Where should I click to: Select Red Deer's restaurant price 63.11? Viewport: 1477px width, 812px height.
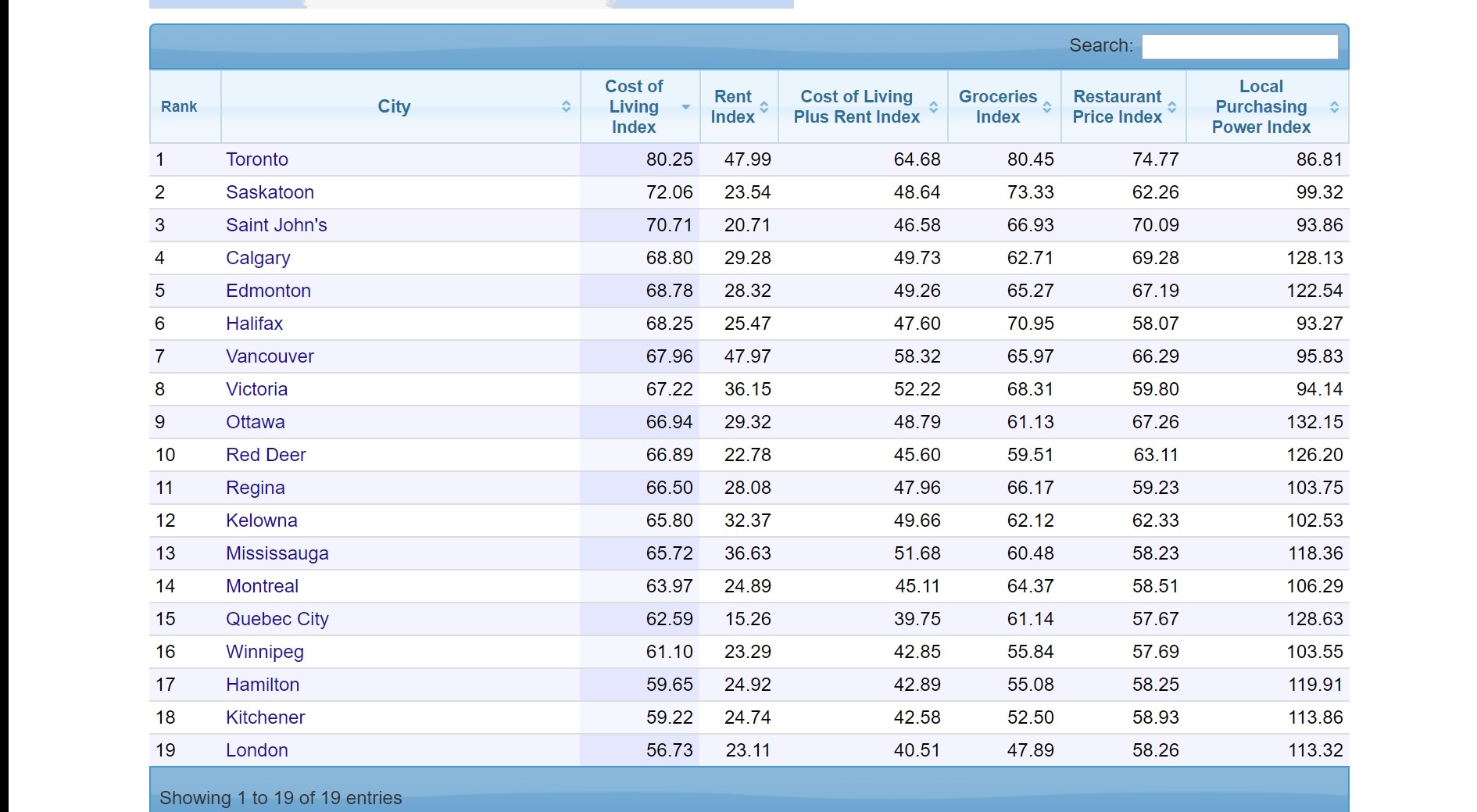(x=1156, y=455)
